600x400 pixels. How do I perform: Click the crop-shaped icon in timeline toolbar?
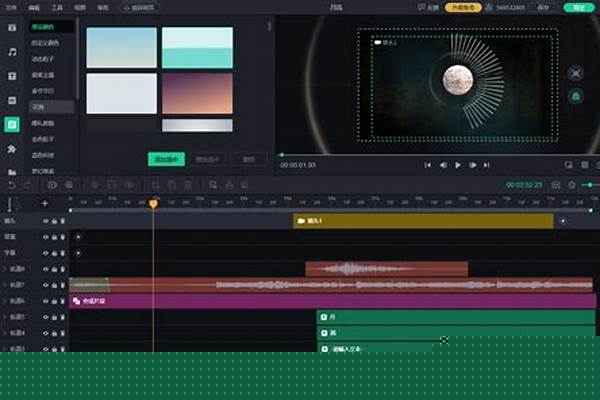pyautogui.click(x=155, y=185)
